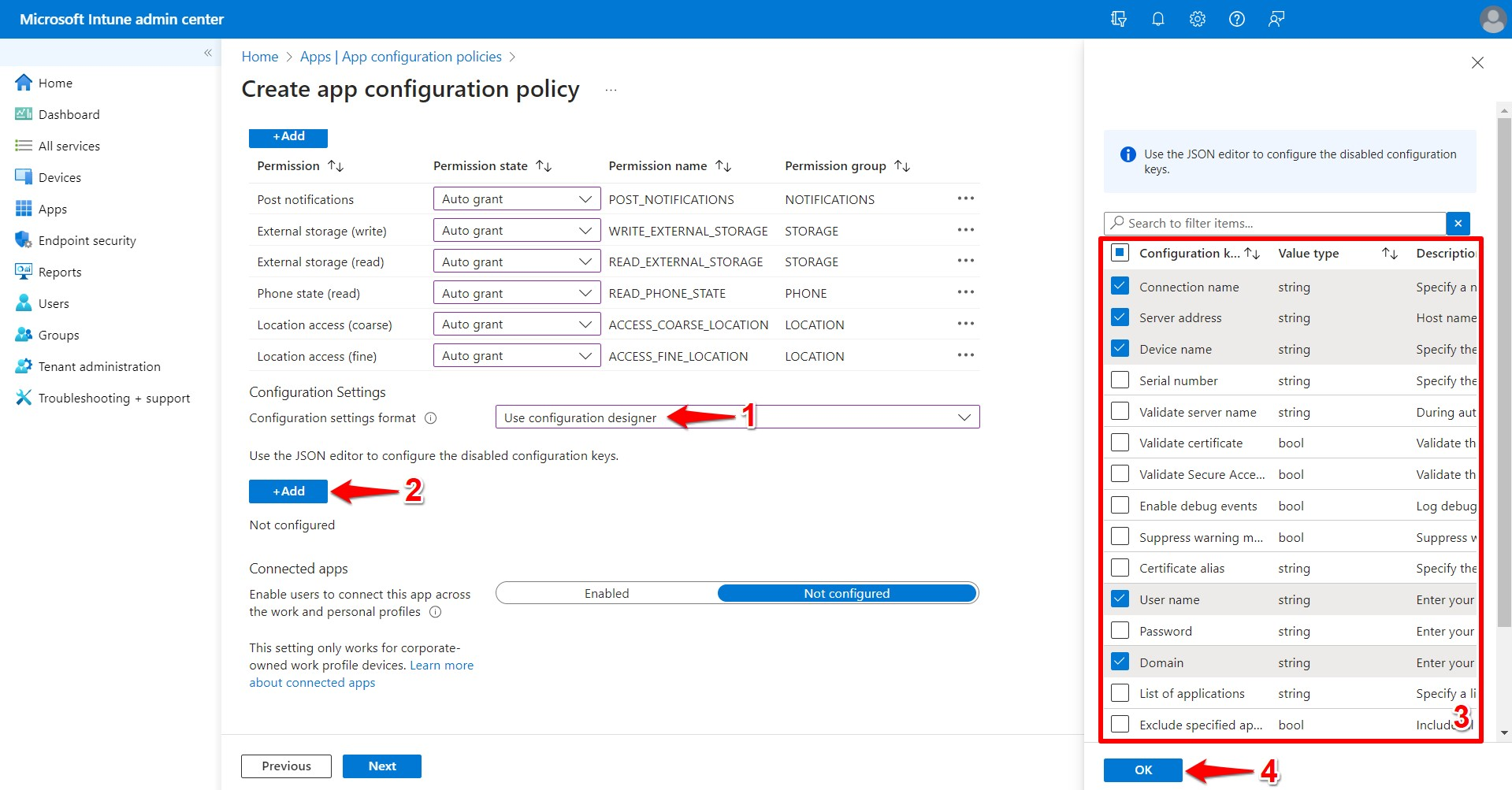
Task: Close the configuration keys side panel
Action: tap(1477, 63)
